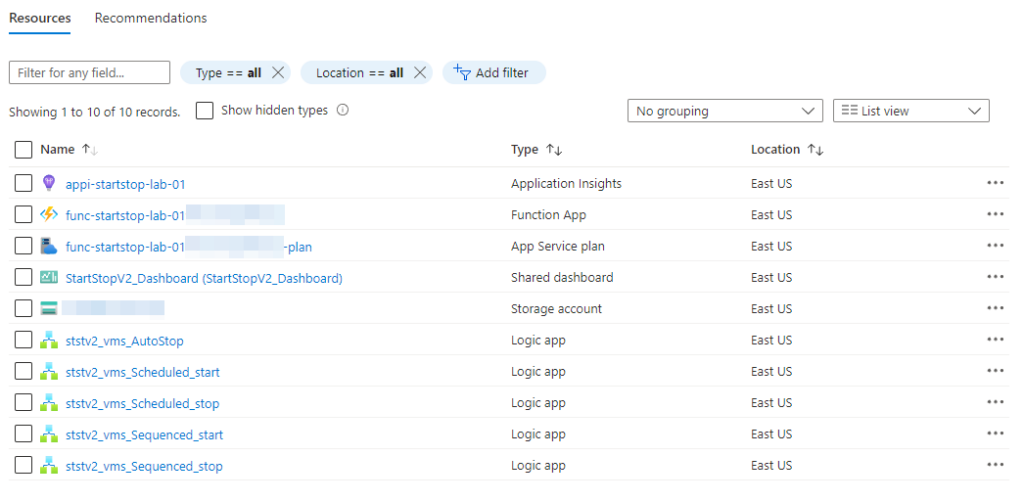Select the StartStopV2_Dashboard row checkbox
The width and height of the screenshot is (1024, 502).
pos(23,277)
